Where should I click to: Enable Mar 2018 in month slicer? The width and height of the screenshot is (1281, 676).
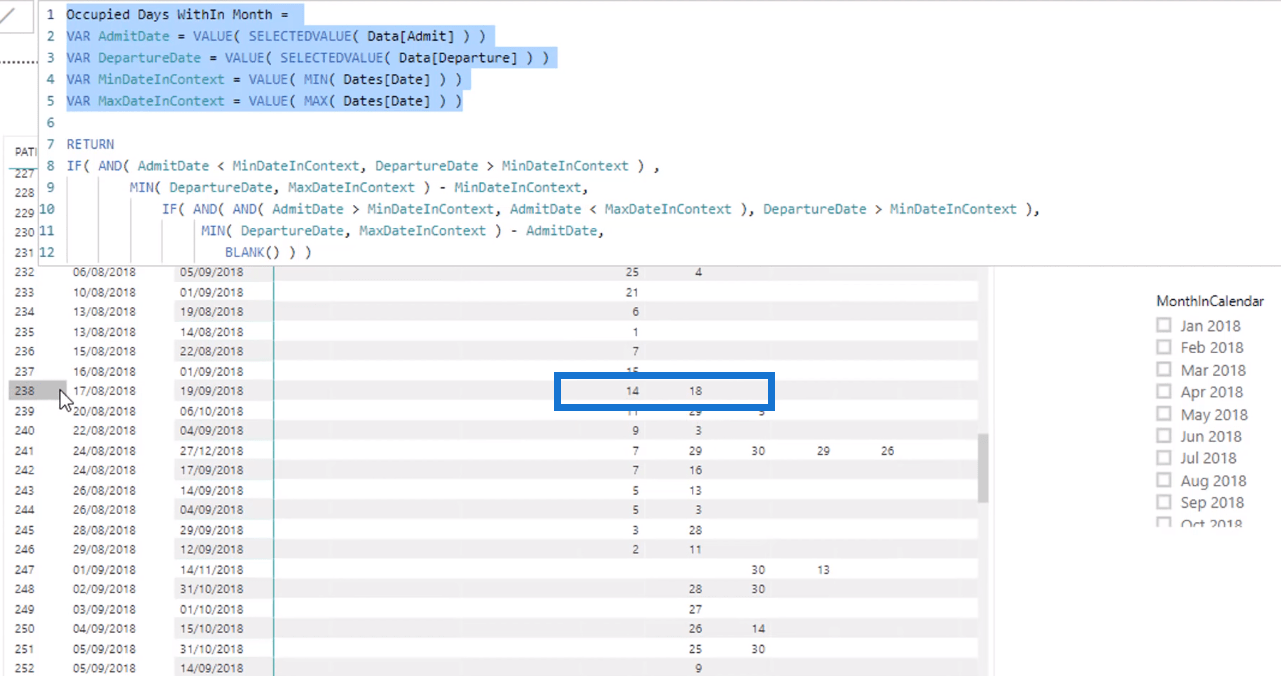1163,370
